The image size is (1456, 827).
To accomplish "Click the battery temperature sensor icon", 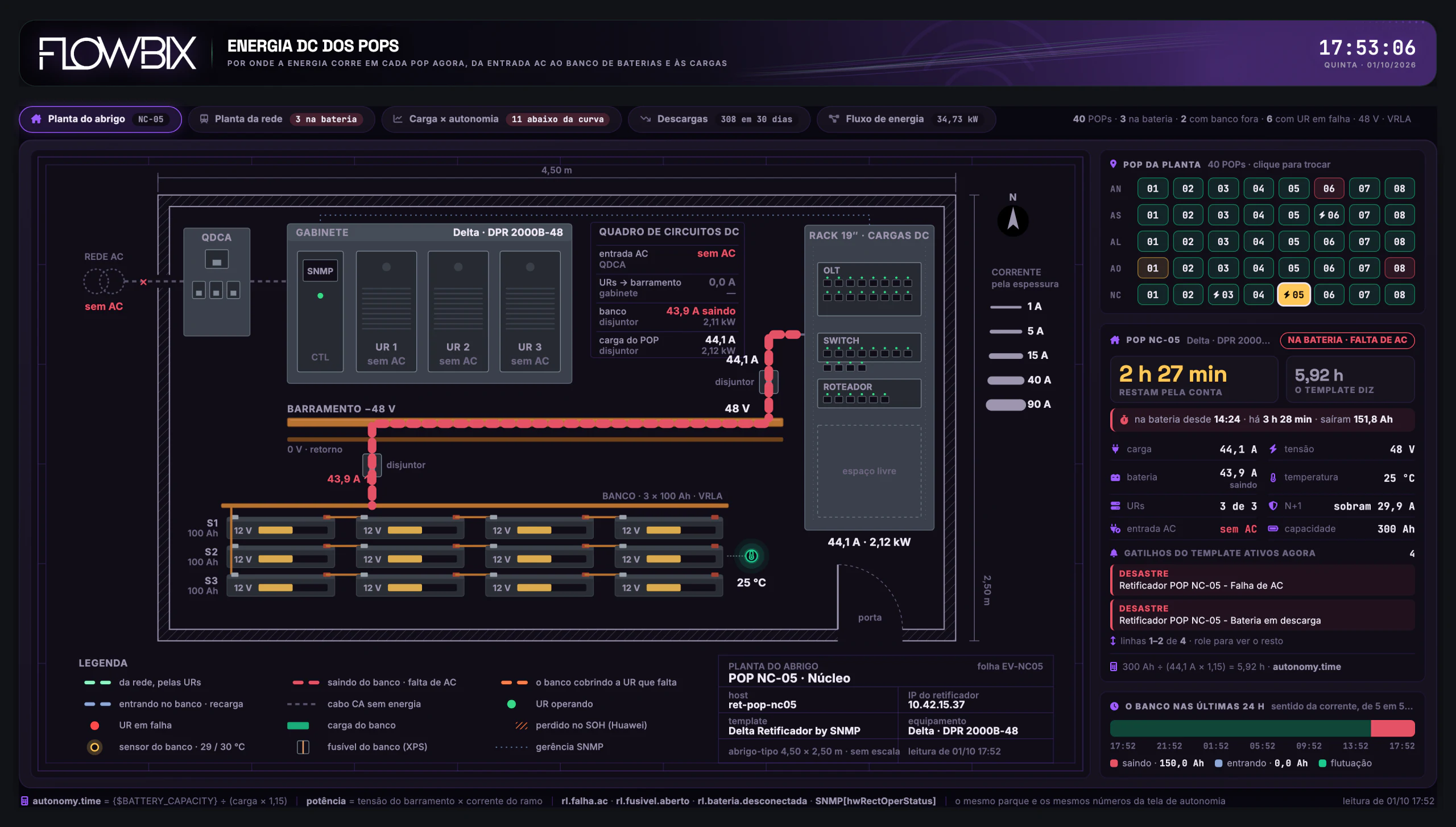I will tap(751, 556).
